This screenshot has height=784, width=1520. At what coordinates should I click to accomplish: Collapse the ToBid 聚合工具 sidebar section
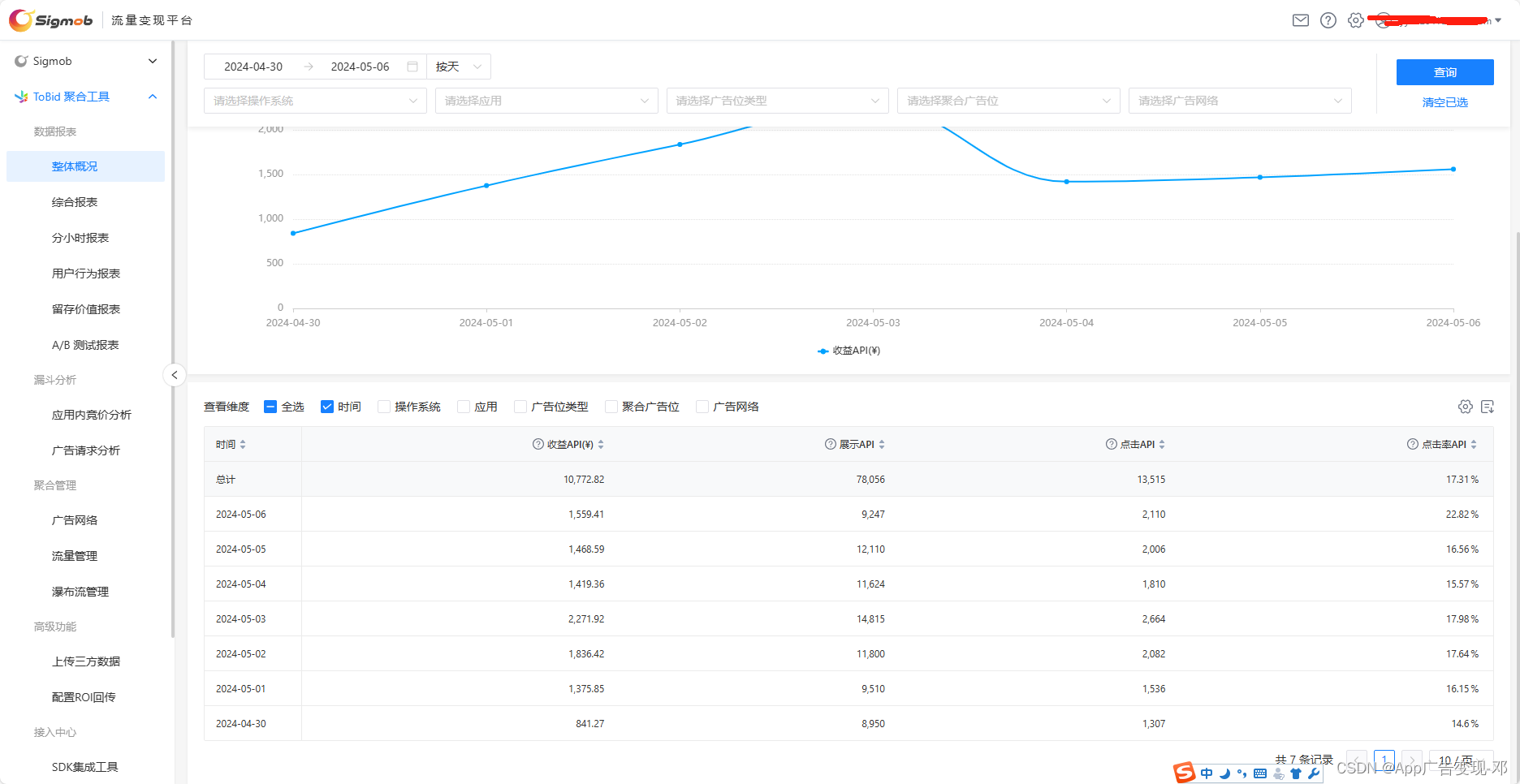pos(86,97)
